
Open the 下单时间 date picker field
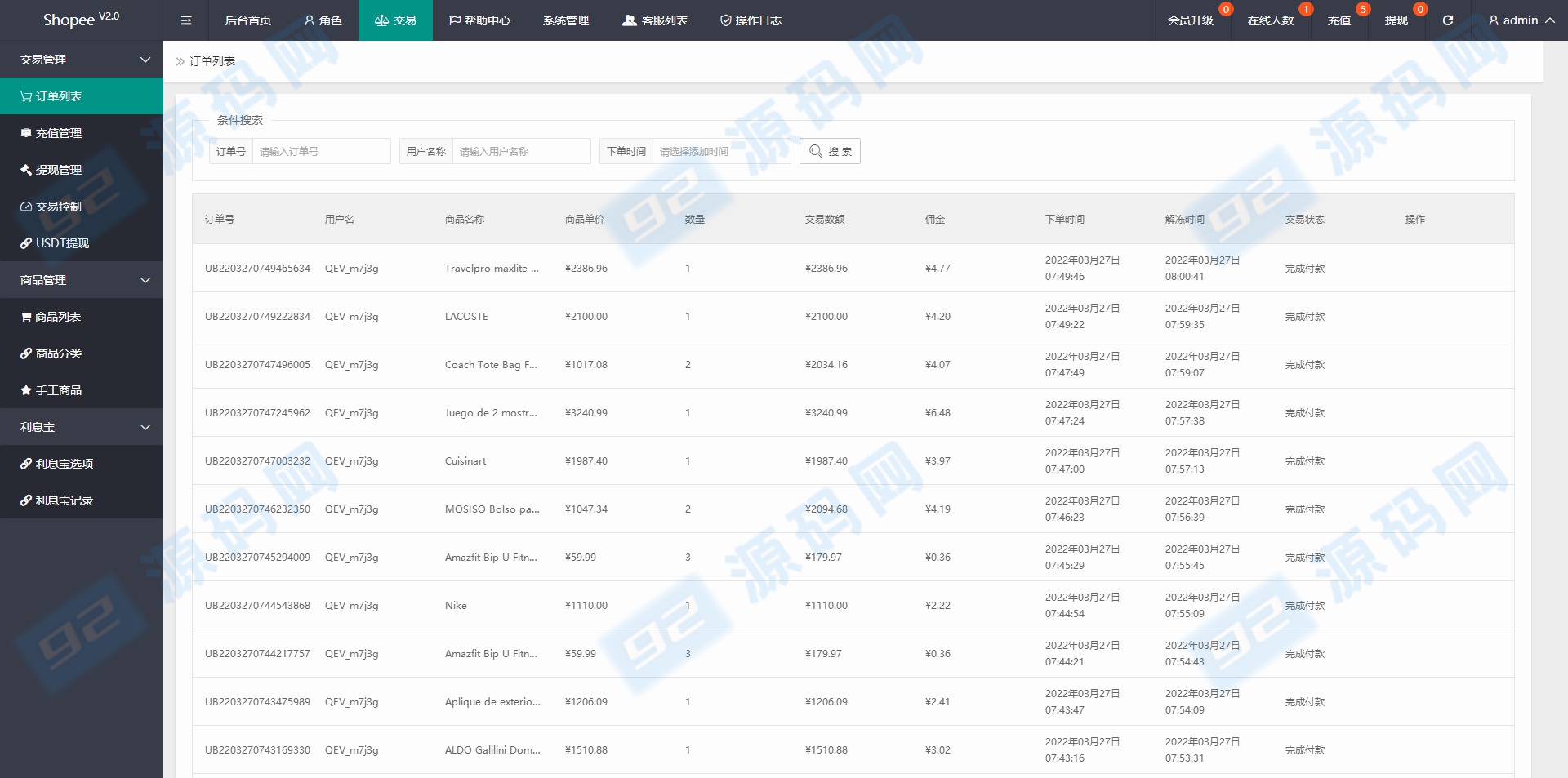pos(722,151)
